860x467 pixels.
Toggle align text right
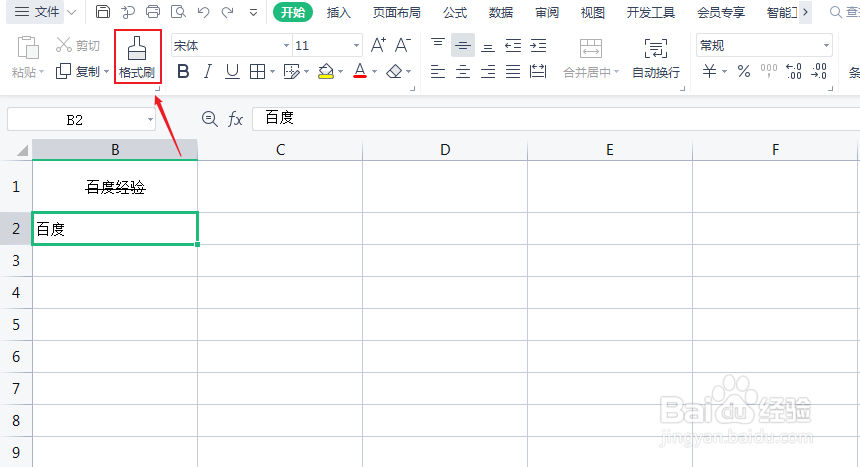tap(488, 71)
